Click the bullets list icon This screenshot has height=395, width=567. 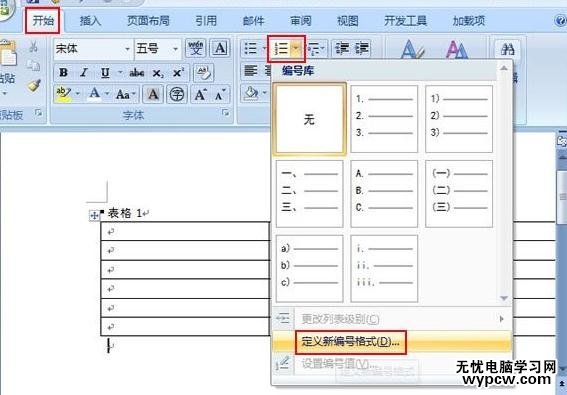pos(251,48)
